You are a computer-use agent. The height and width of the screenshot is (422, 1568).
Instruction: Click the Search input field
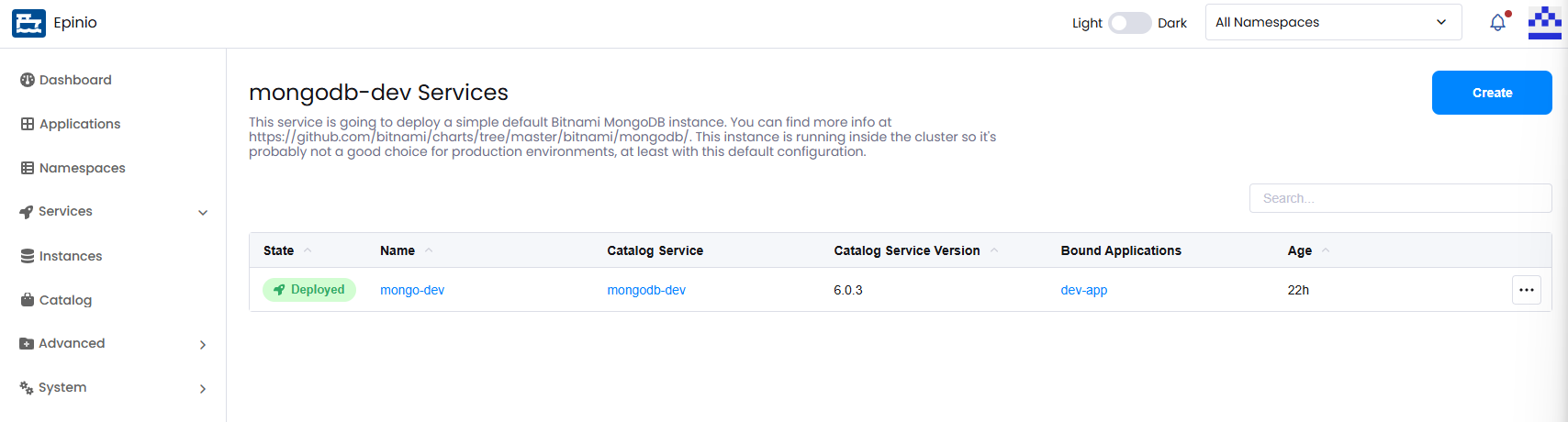click(x=1400, y=198)
